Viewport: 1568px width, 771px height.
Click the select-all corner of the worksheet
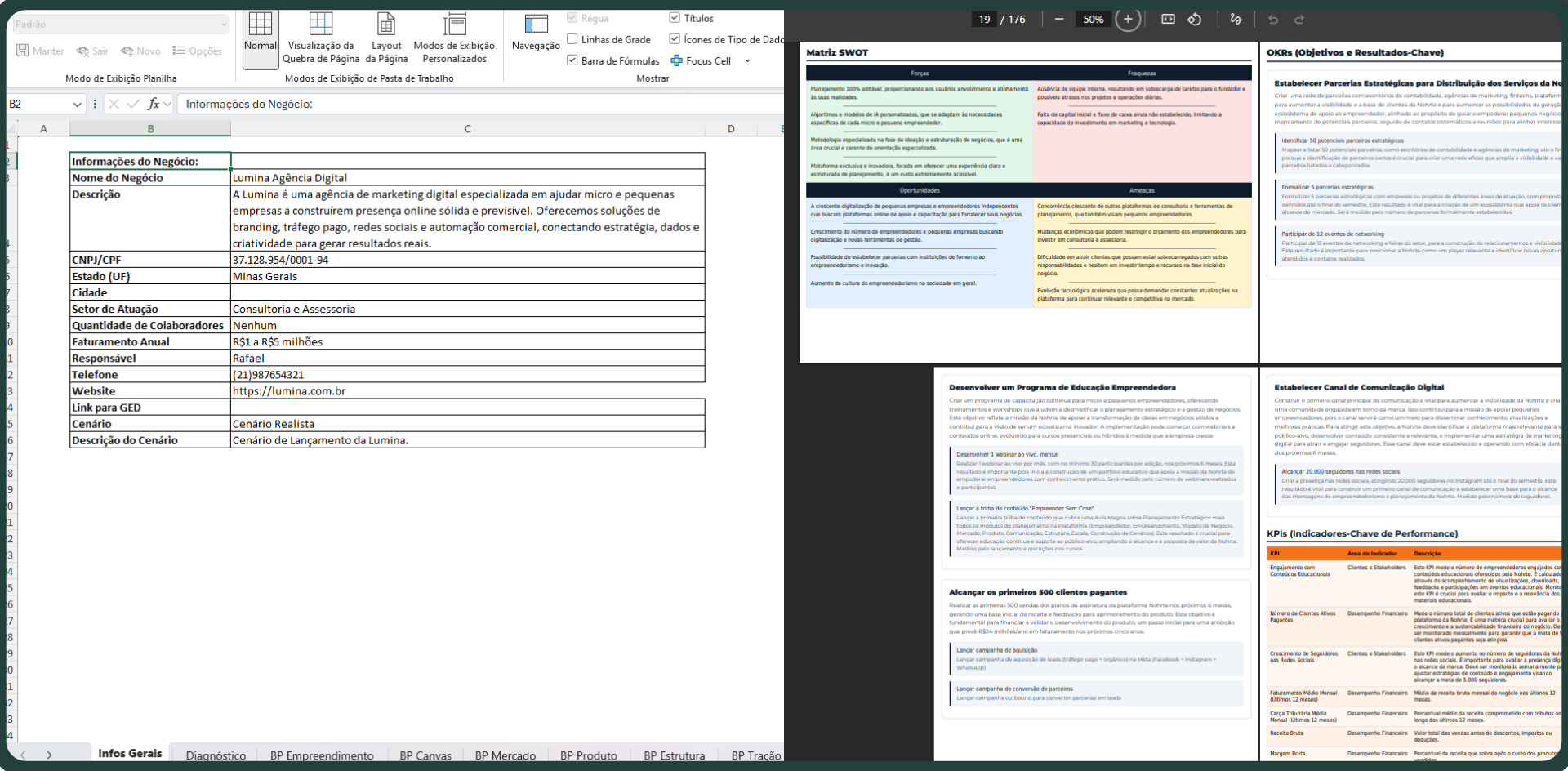[x=11, y=128]
